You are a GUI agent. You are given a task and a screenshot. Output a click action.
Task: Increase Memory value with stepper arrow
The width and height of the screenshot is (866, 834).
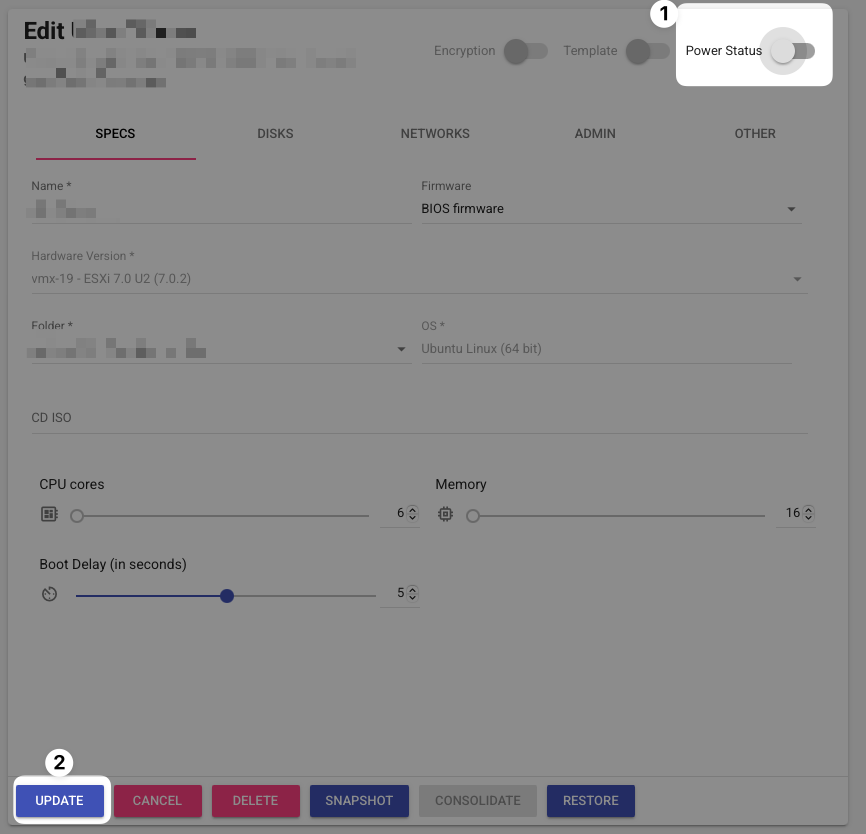[808, 510]
